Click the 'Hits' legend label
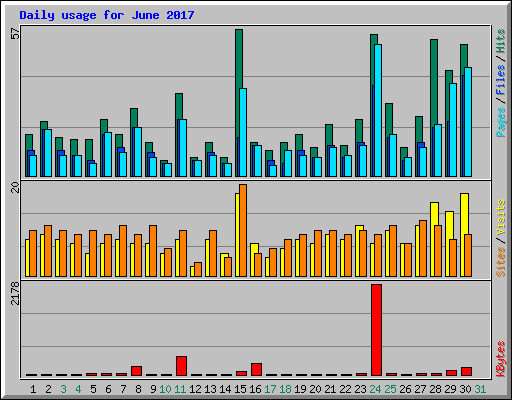 501,41
